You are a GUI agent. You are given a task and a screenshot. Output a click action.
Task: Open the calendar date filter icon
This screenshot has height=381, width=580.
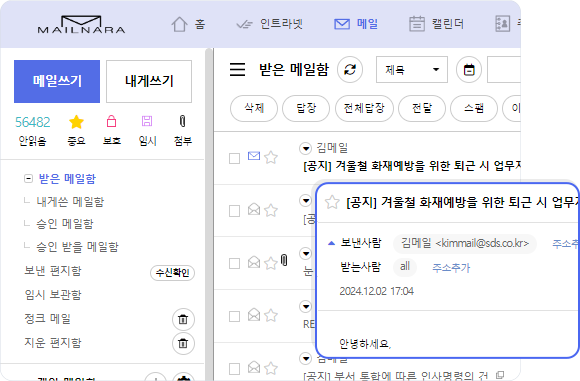pyautogui.click(x=469, y=70)
